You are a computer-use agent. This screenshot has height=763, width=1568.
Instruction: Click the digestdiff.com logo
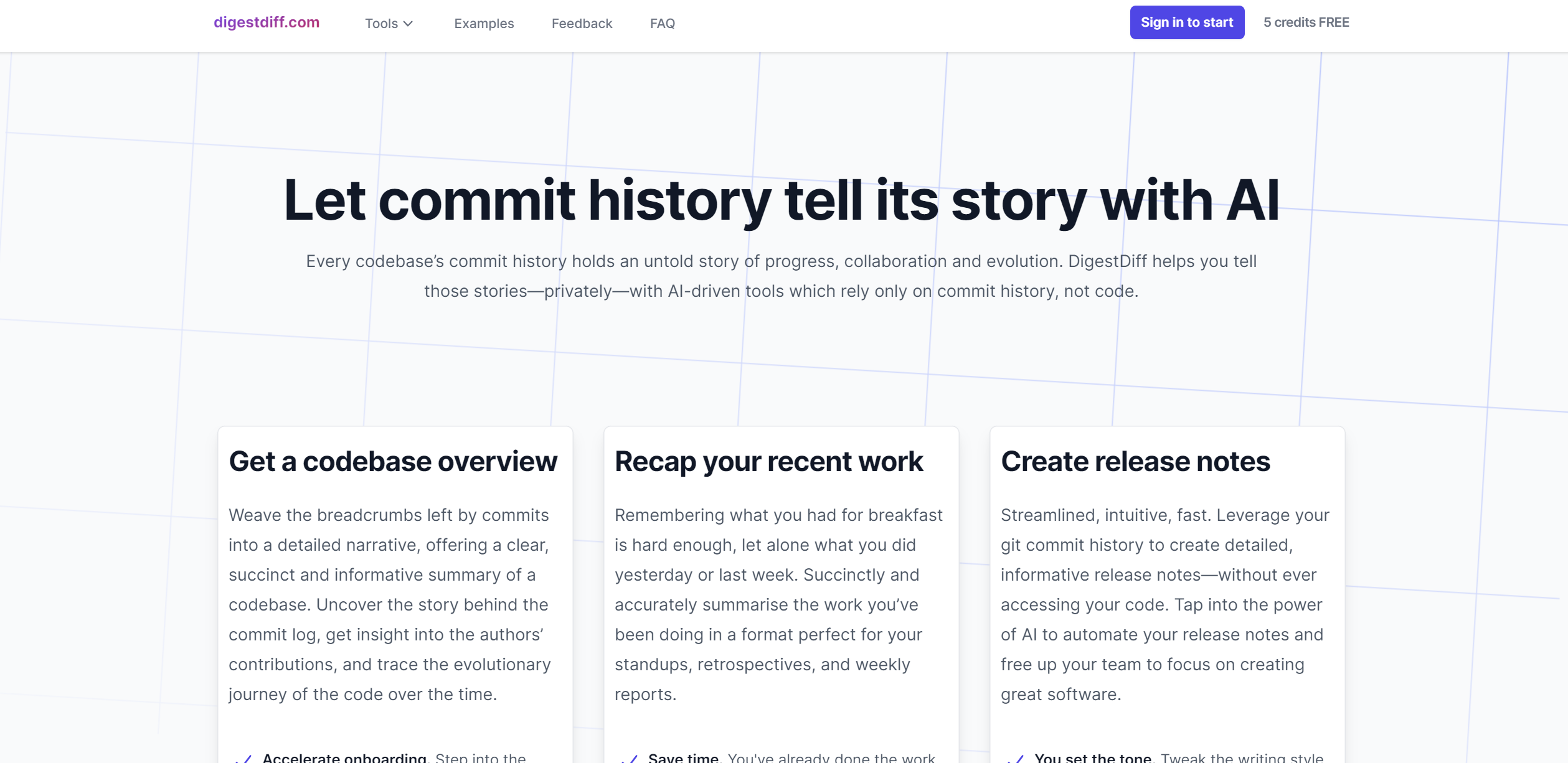(267, 22)
